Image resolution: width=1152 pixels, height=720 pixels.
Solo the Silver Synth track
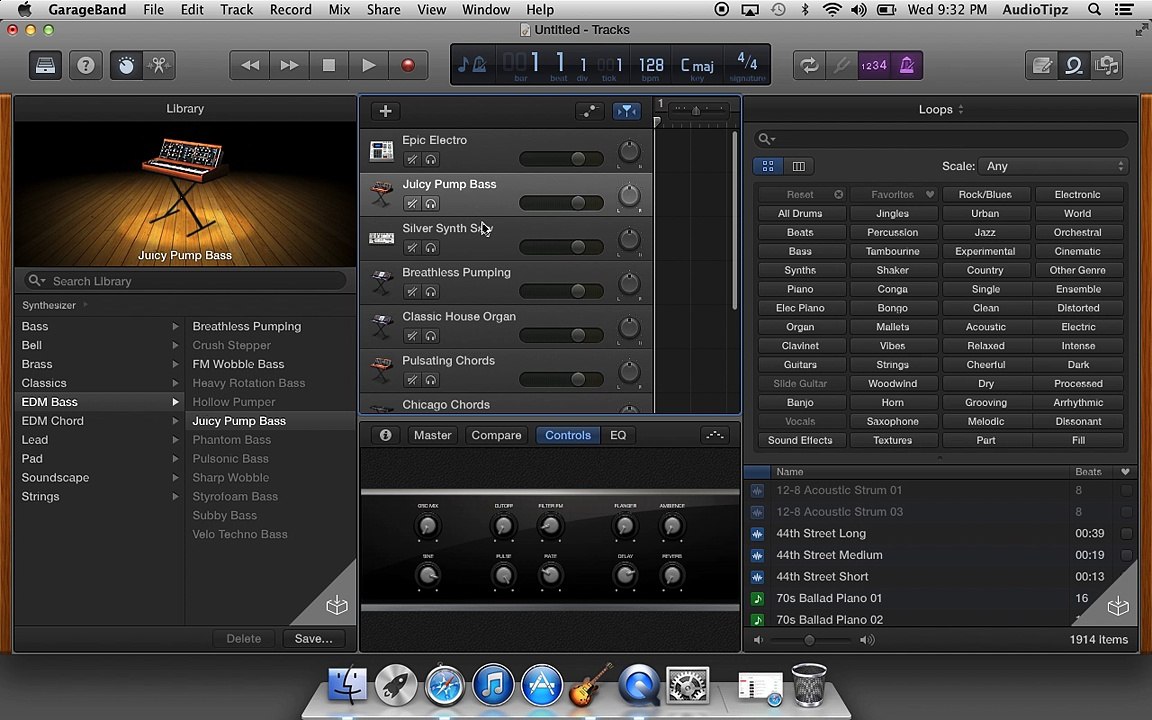(x=431, y=248)
